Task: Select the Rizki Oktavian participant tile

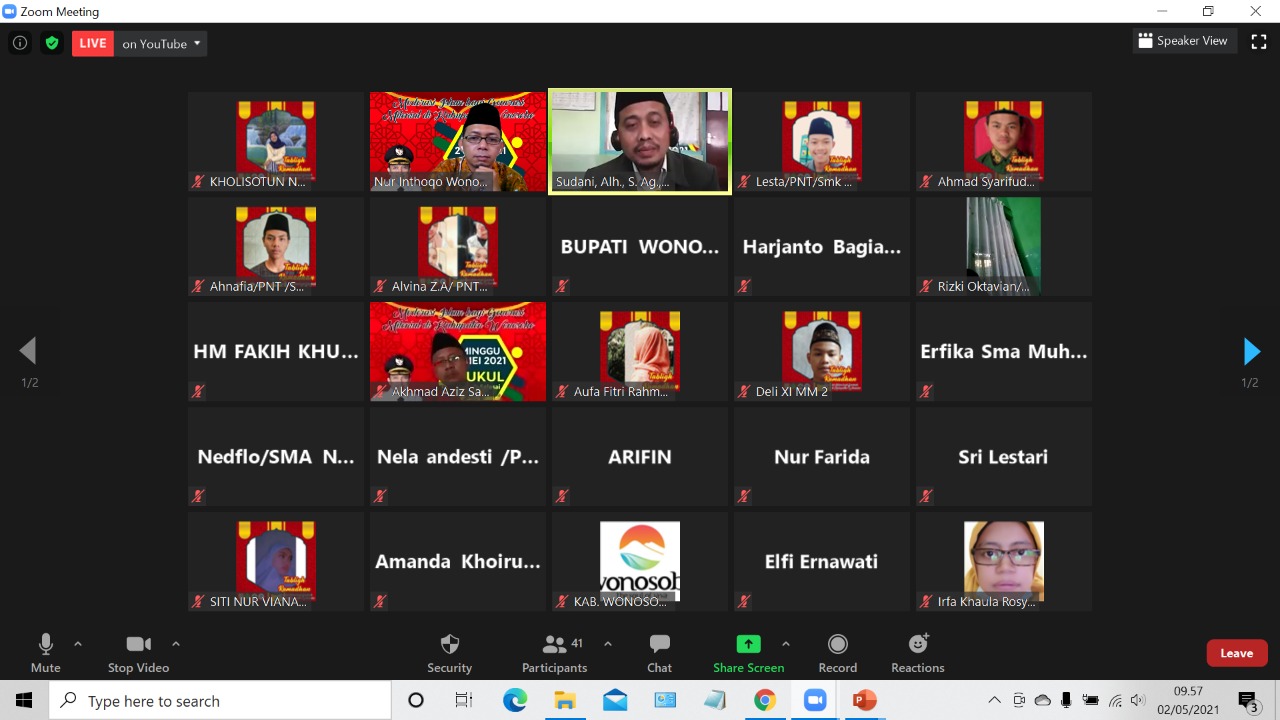Action: 1004,246
